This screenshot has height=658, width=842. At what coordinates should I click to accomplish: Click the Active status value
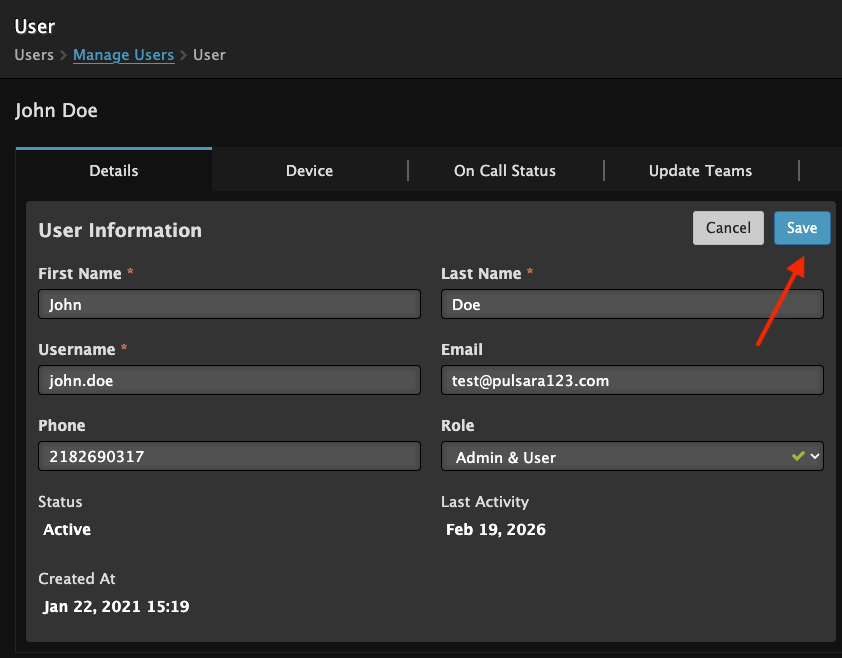(x=67, y=530)
